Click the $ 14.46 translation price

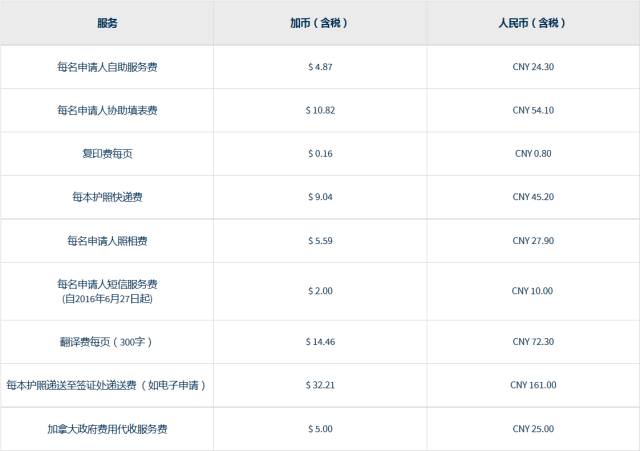[x=319, y=341]
